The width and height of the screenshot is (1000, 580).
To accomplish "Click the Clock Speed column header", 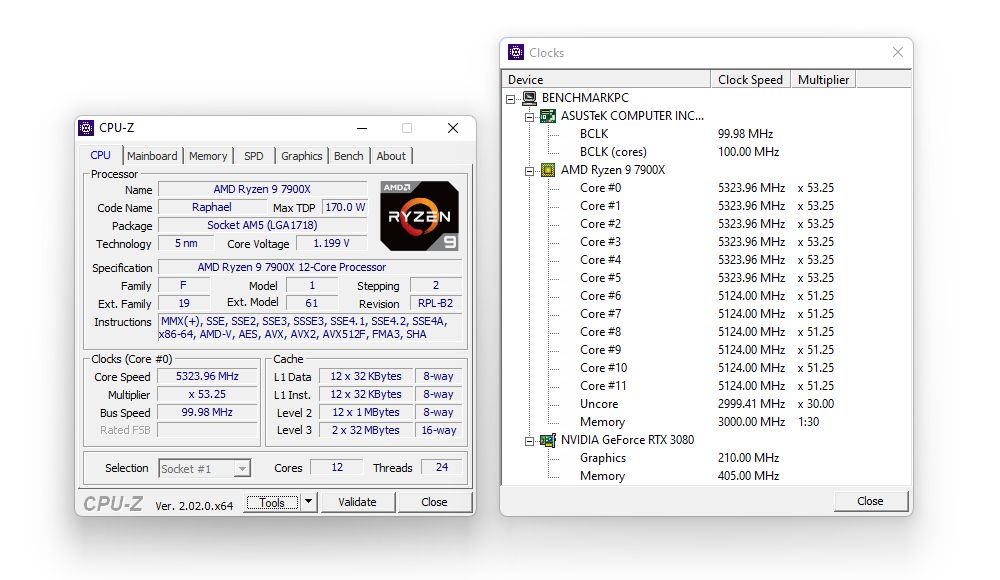I will point(751,79).
